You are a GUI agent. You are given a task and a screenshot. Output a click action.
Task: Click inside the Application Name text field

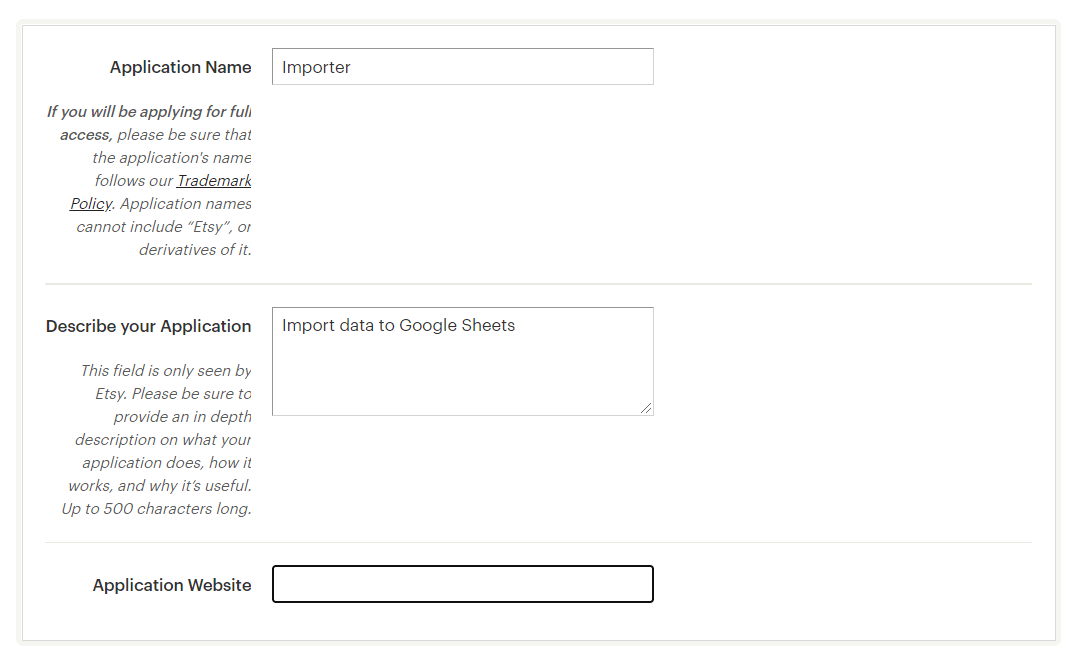click(x=462, y=66)
